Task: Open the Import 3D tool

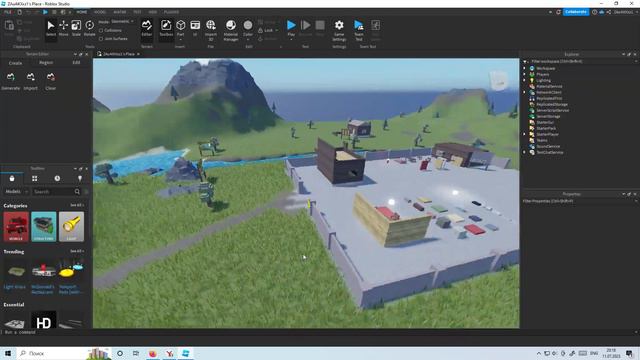Action: [x=211, y=30]
